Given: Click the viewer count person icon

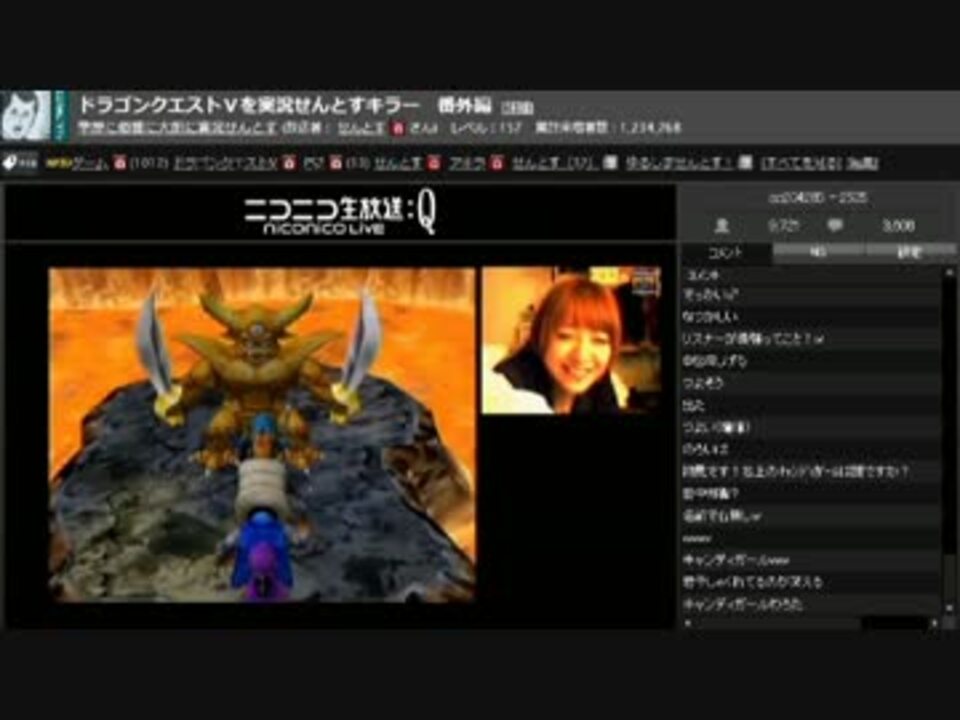Looking at the screenshot, I should 722,226.
